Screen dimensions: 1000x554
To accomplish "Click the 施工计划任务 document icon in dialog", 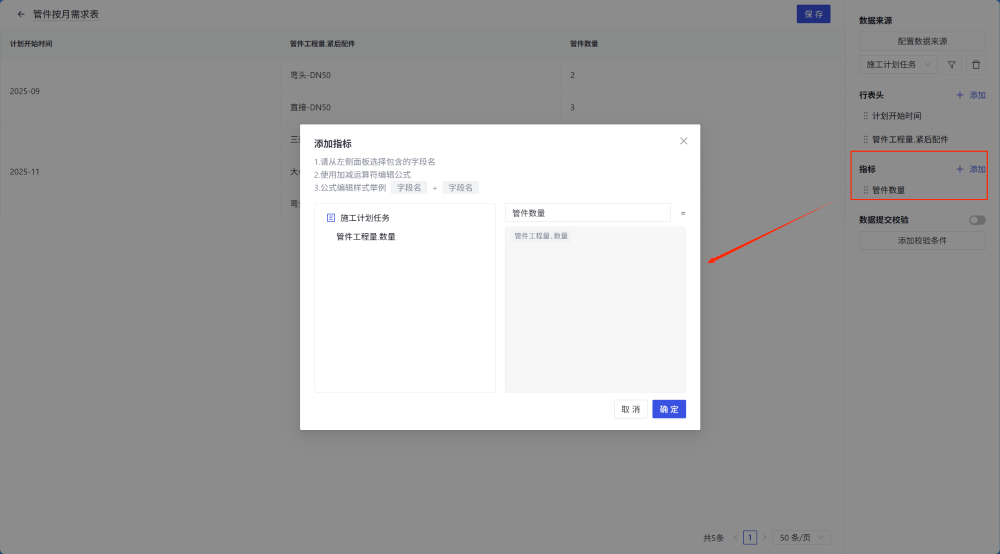I will [x=331, y=217].
